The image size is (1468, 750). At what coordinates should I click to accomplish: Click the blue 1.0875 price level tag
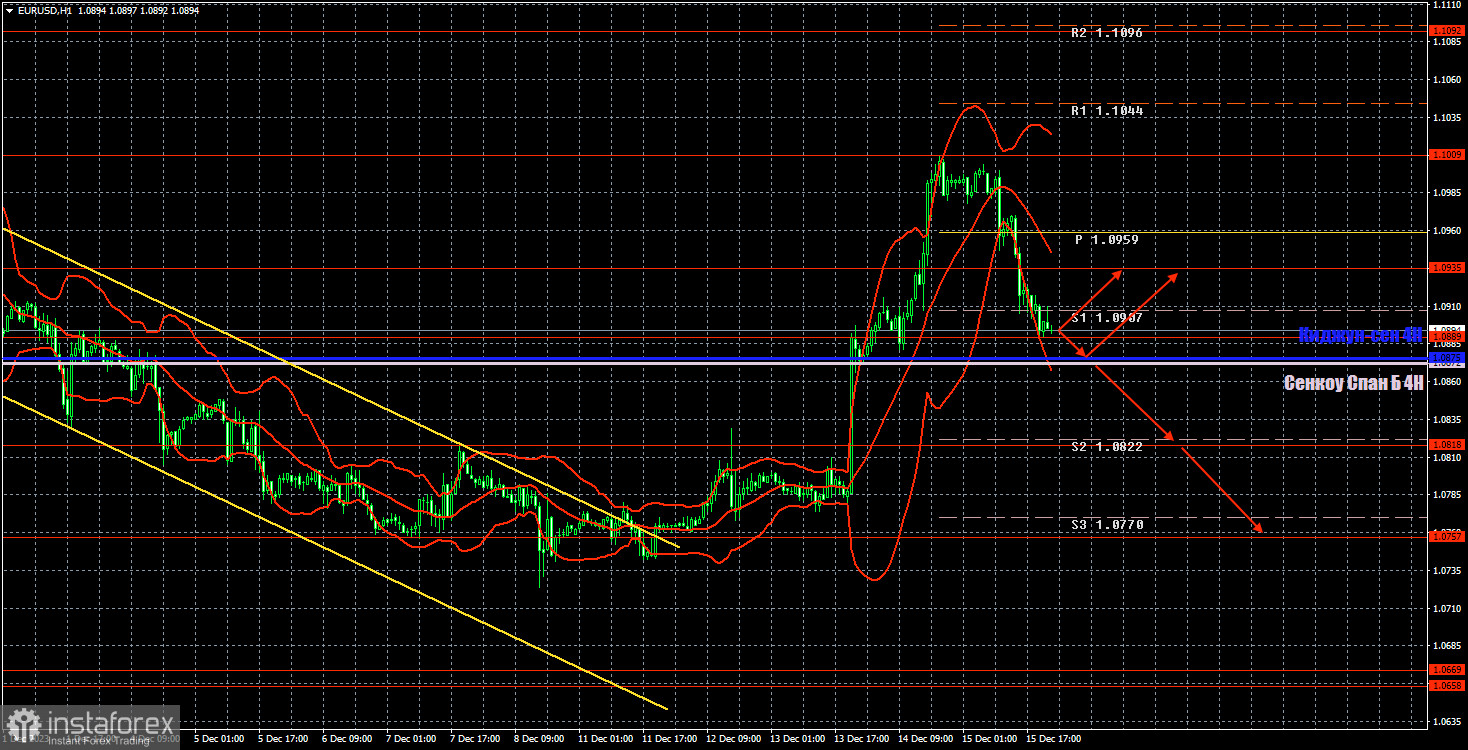[1448, 357]
